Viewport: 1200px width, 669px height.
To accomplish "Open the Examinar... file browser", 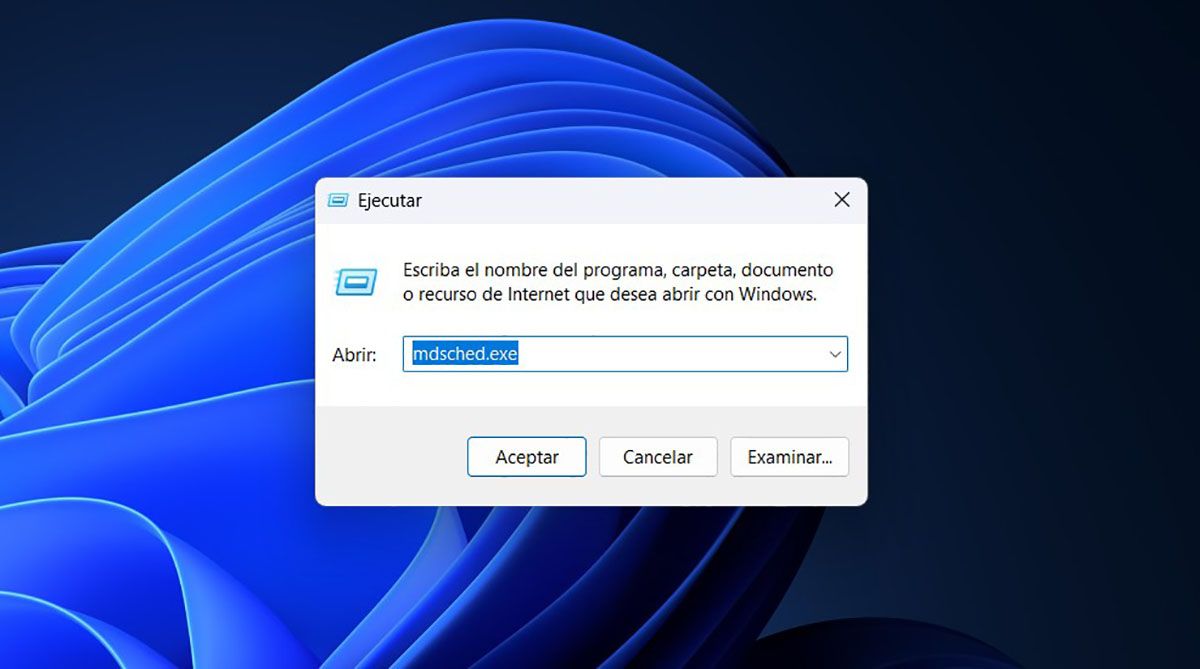I will point(789,457).
